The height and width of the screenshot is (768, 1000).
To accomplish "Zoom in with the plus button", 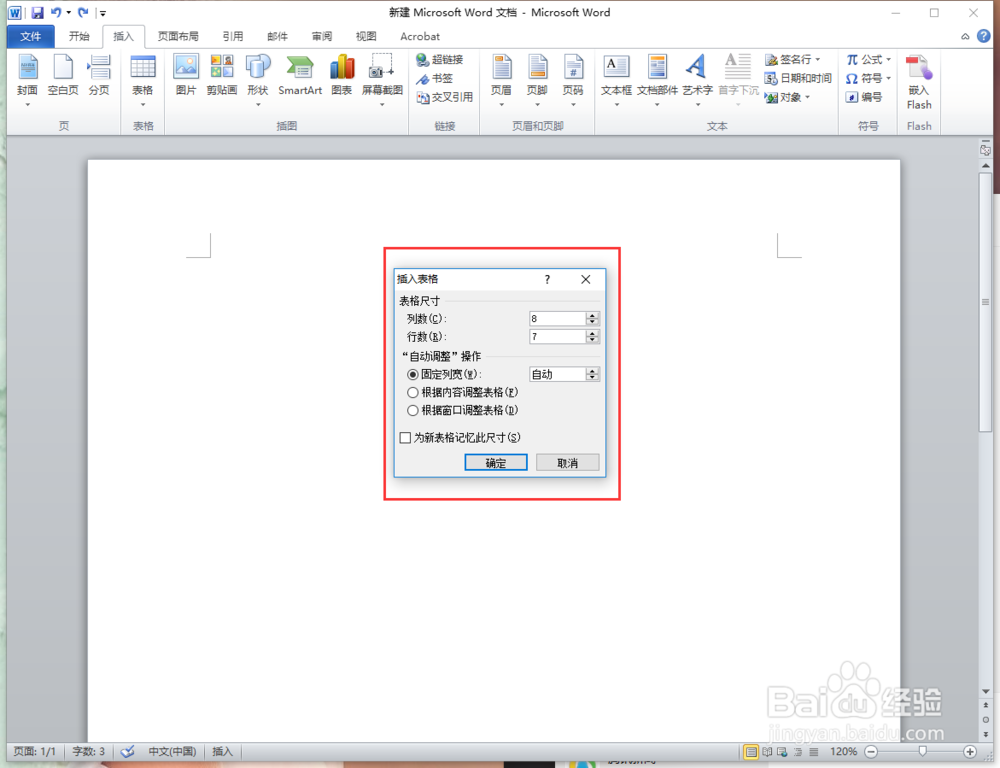I will coord(970,752).
